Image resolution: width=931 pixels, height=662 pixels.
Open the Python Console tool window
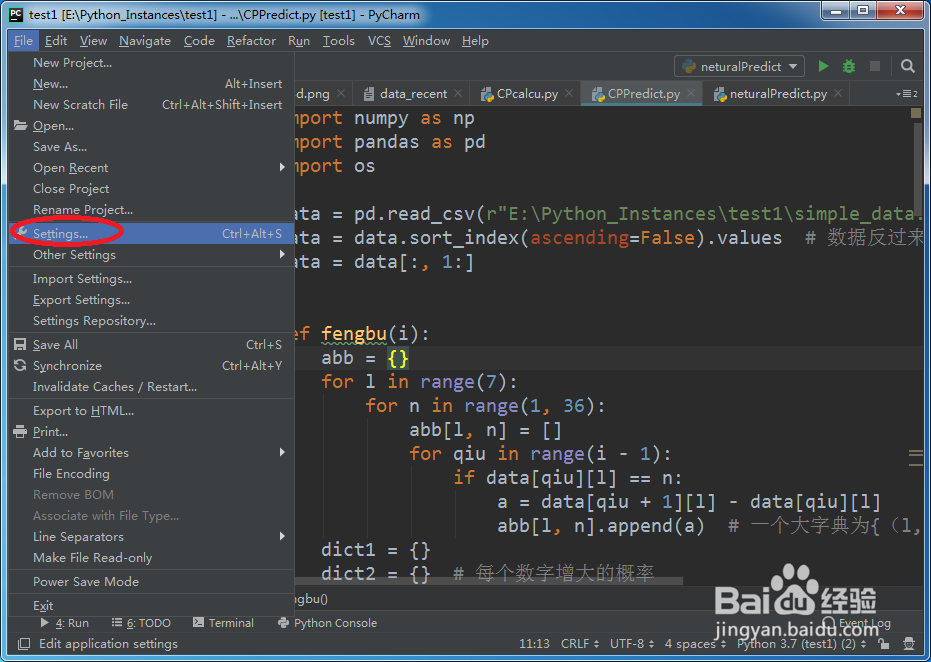(x=327, y=623)
